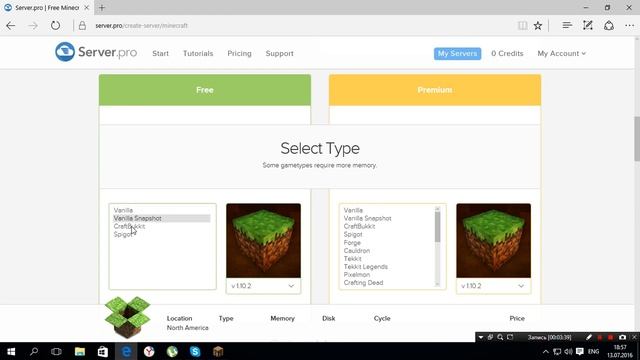Image resolution: width=640 pixels, height=360 pixels.
Task: Select CraftBukkit in the Premium list
Action: click(359, 226)
